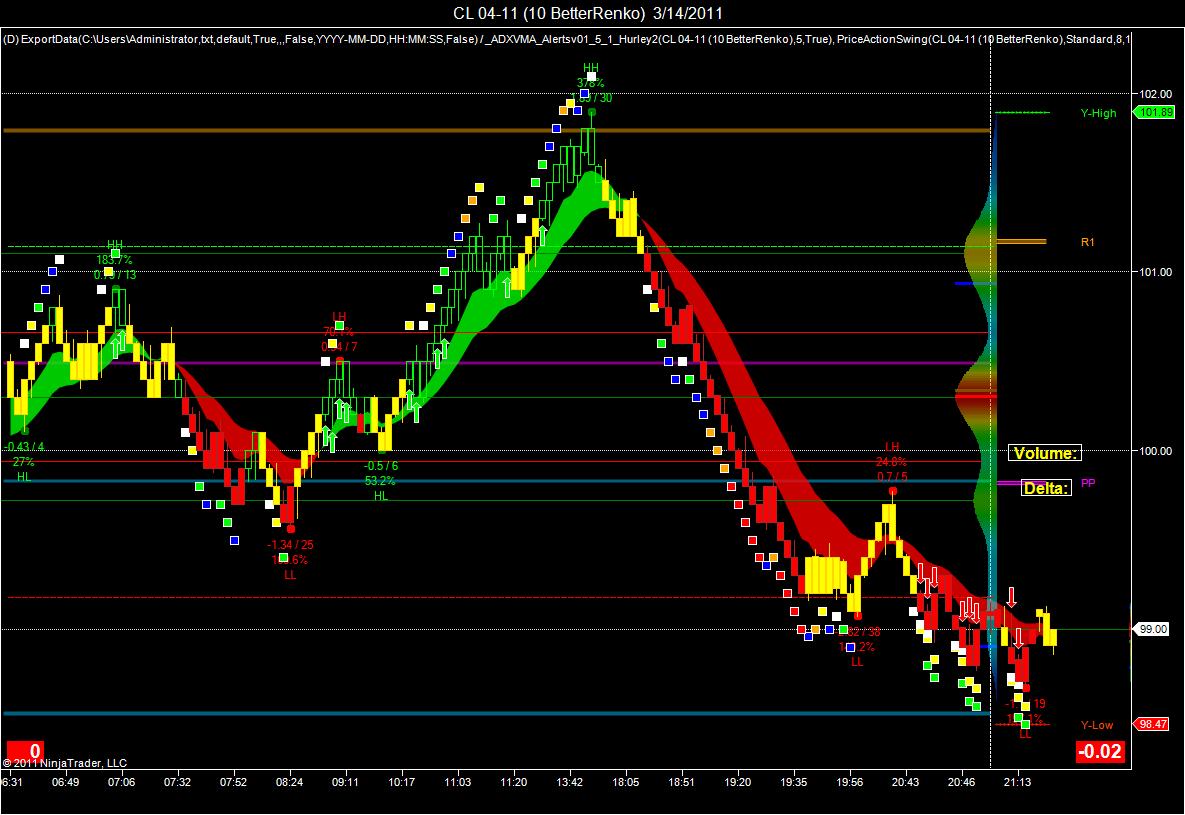Image resolution: width=1185 pixels, height=815 pixels.
Task: Click the 102.00 price axis label
Action: point(1156,95)
